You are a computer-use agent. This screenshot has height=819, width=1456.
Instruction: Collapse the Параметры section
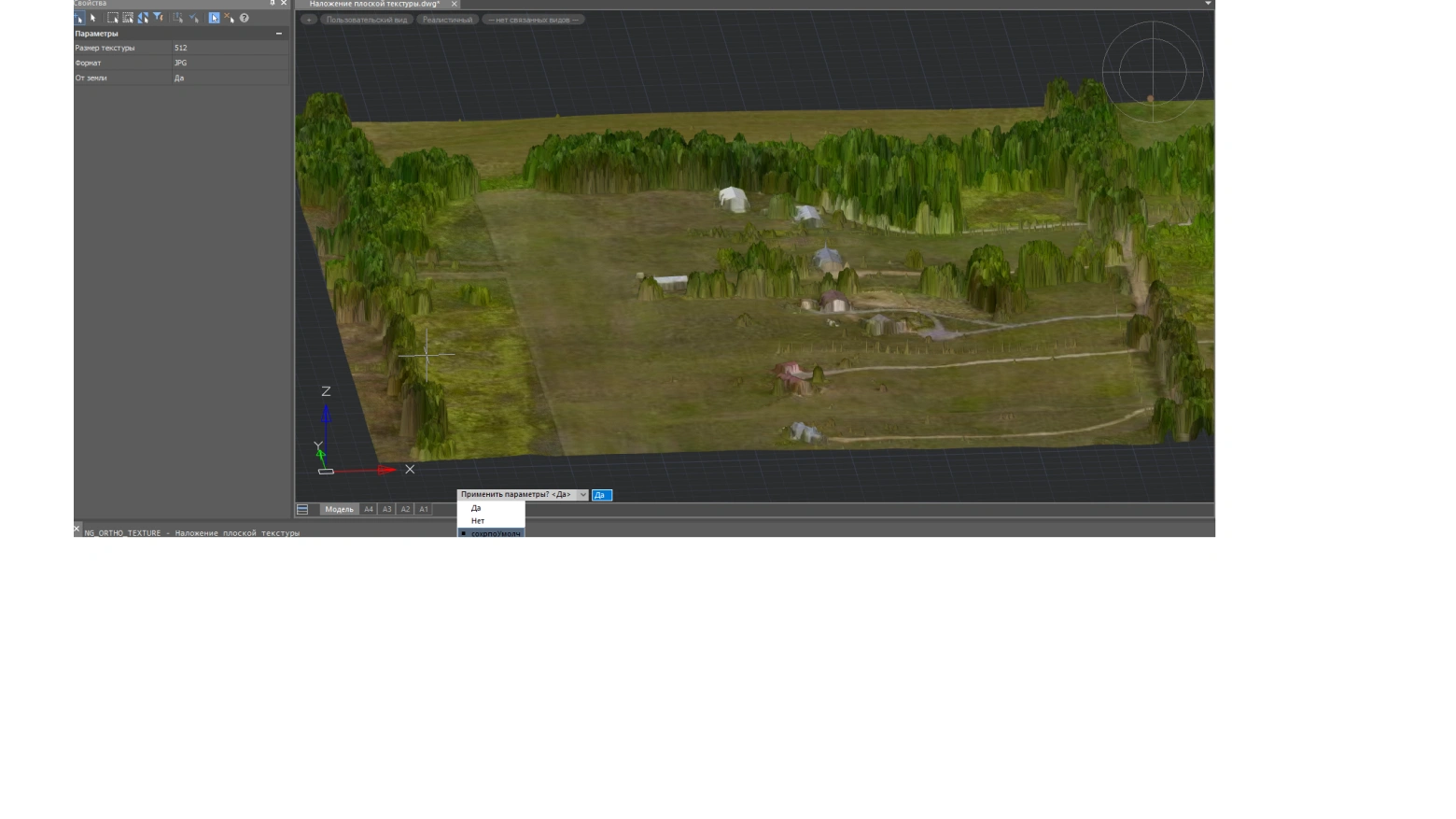pos(278,34)
